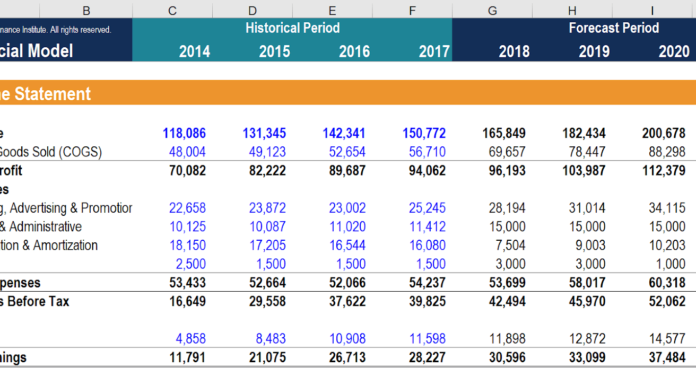Select advertising cell 25,245
Screen dimensions: 696x385
427,208
